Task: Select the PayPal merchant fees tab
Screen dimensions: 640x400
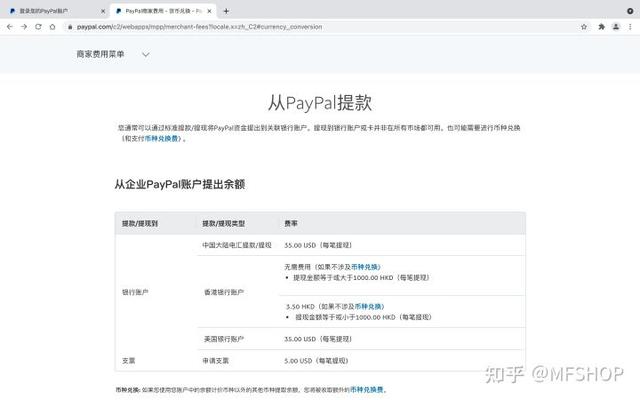Action: (163, 11)
